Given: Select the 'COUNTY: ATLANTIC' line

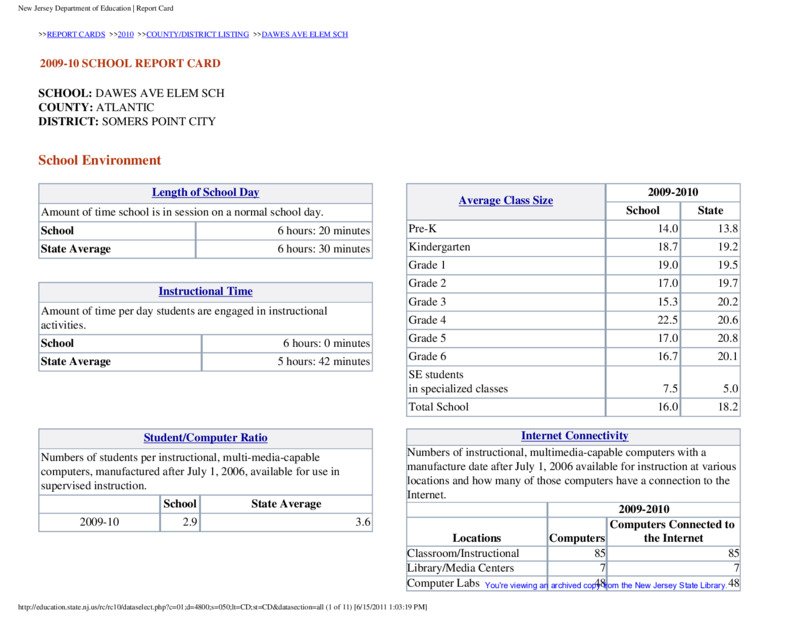Looking at the screenshot, I should point(96,107).
